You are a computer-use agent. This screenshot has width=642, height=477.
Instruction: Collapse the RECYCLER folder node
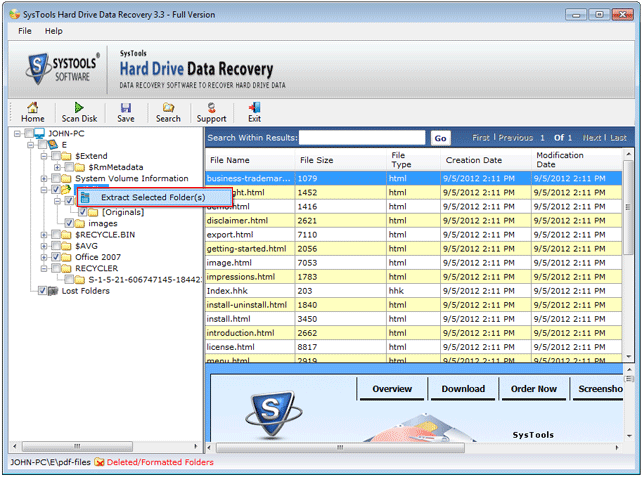click(x=44, y=268)
